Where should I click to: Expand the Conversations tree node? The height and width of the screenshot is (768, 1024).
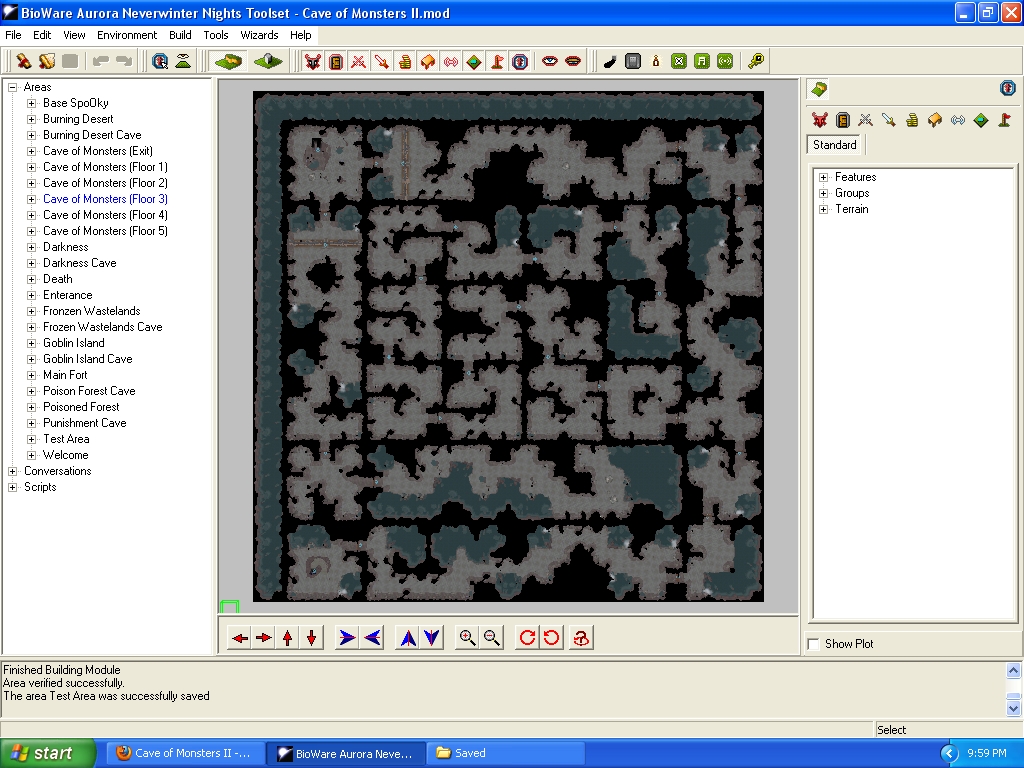13,471
